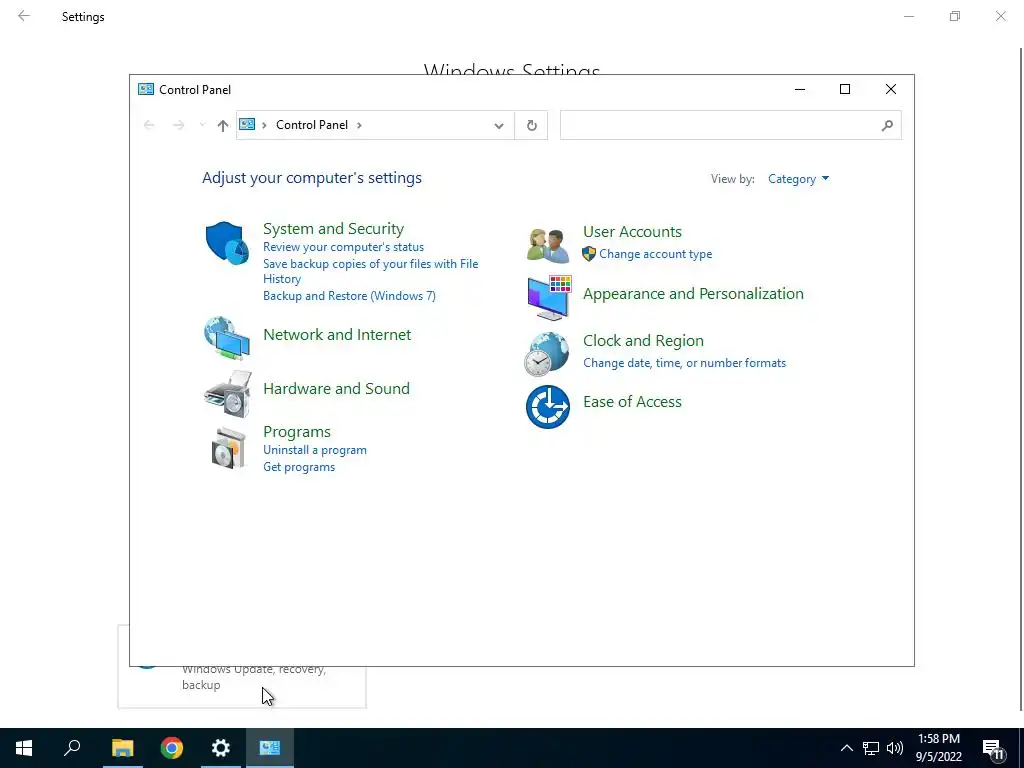Open notification center icon

[x=993, y=748]
